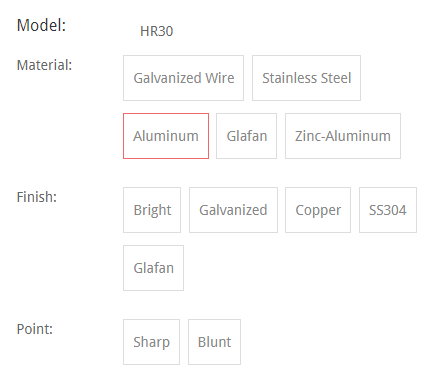Select Sharp point option
Image resolution: width=428 pixels, height=378 pixels.
(x=151, y=342)
